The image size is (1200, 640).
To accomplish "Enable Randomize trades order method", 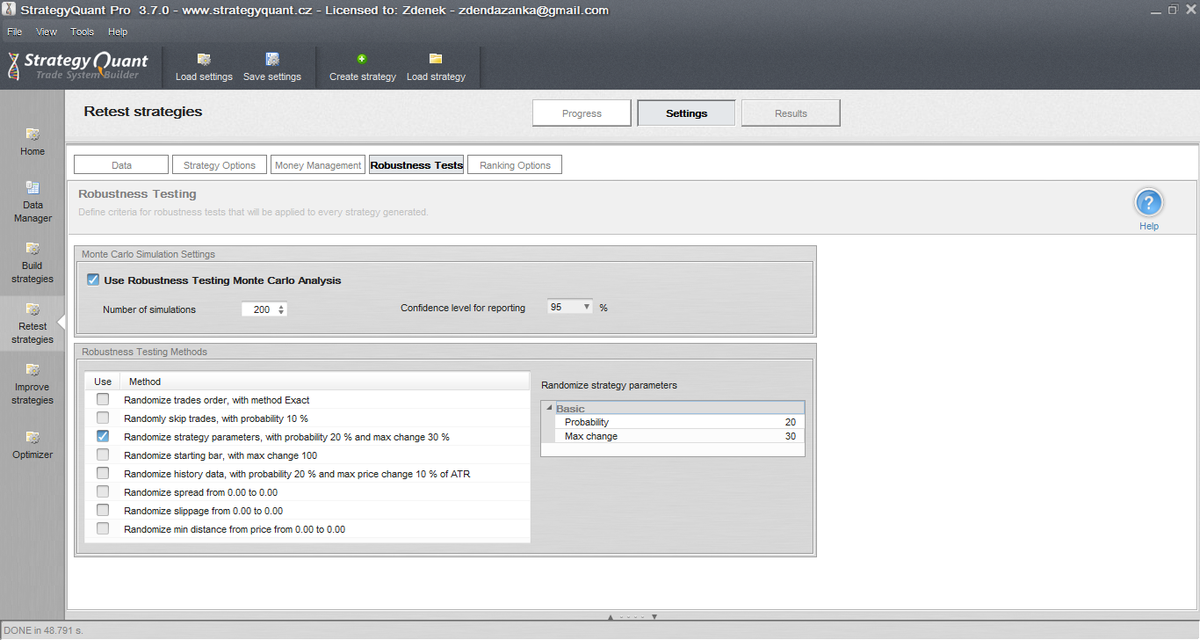I will (x=103, y=400).
